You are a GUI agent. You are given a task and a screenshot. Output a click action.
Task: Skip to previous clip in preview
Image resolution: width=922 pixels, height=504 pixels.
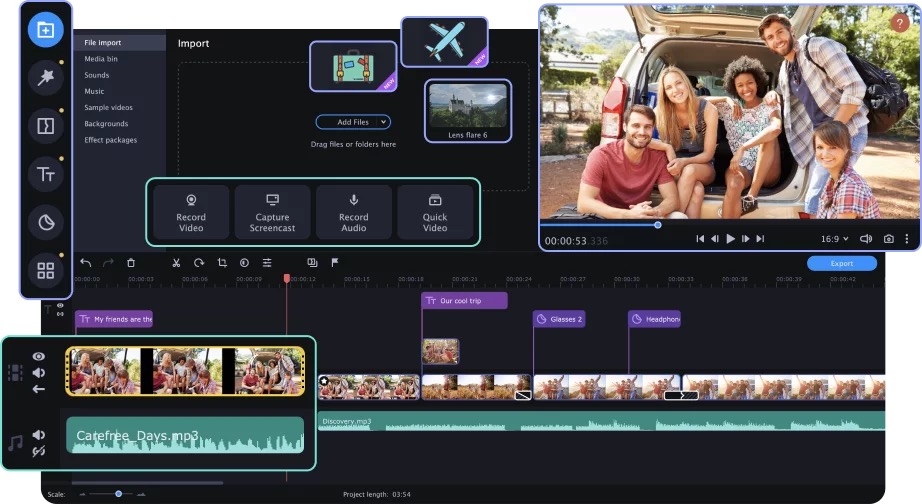[x=700, y=239]
